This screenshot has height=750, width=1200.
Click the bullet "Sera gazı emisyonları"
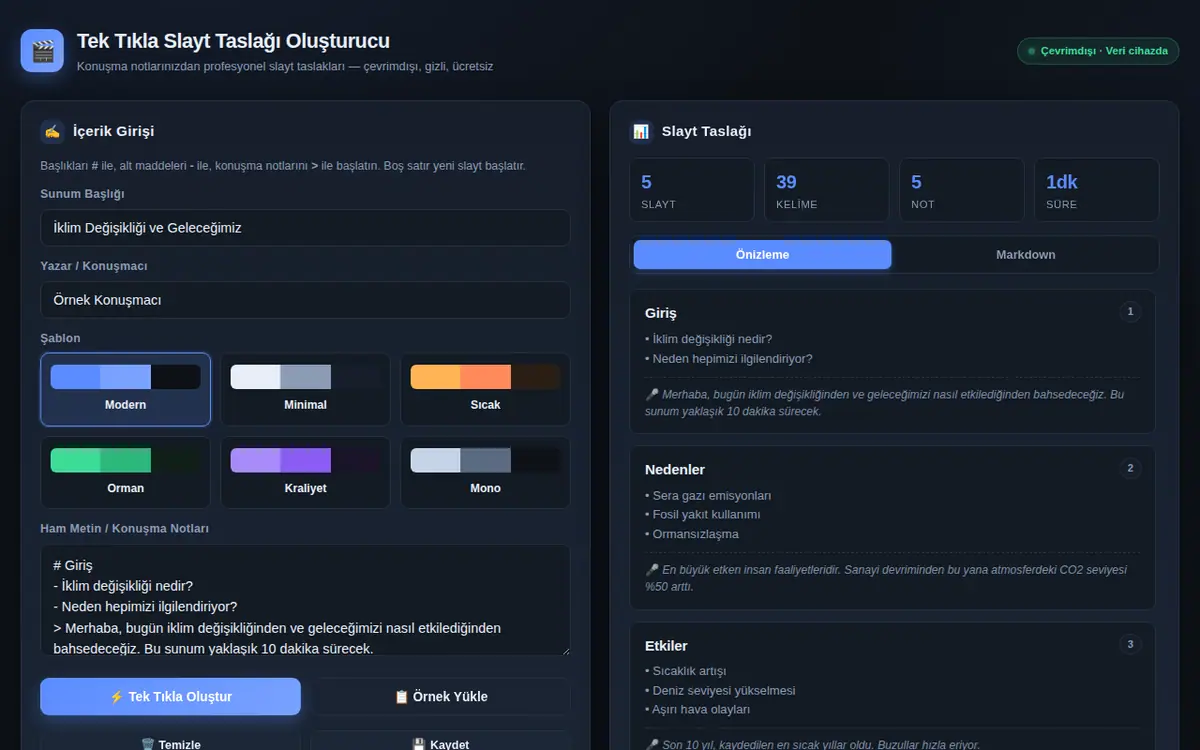click(x=708, y=495)
